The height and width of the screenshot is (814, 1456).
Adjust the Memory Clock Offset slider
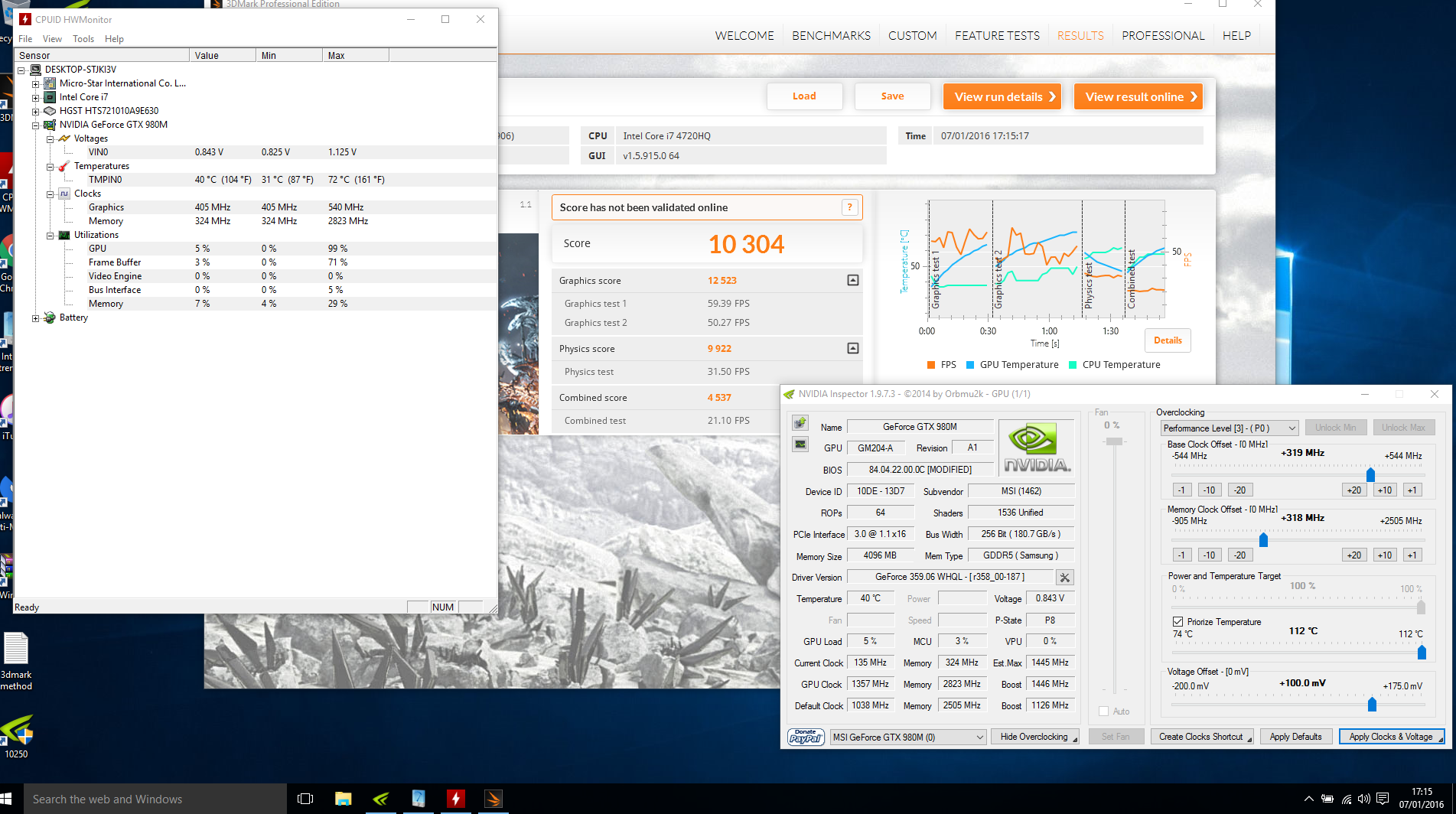(x=1263, y=540)
